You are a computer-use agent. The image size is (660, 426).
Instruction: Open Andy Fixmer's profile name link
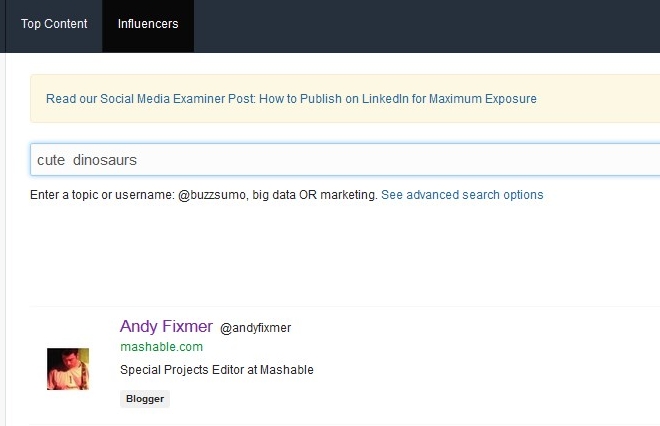tap(166, 327)
